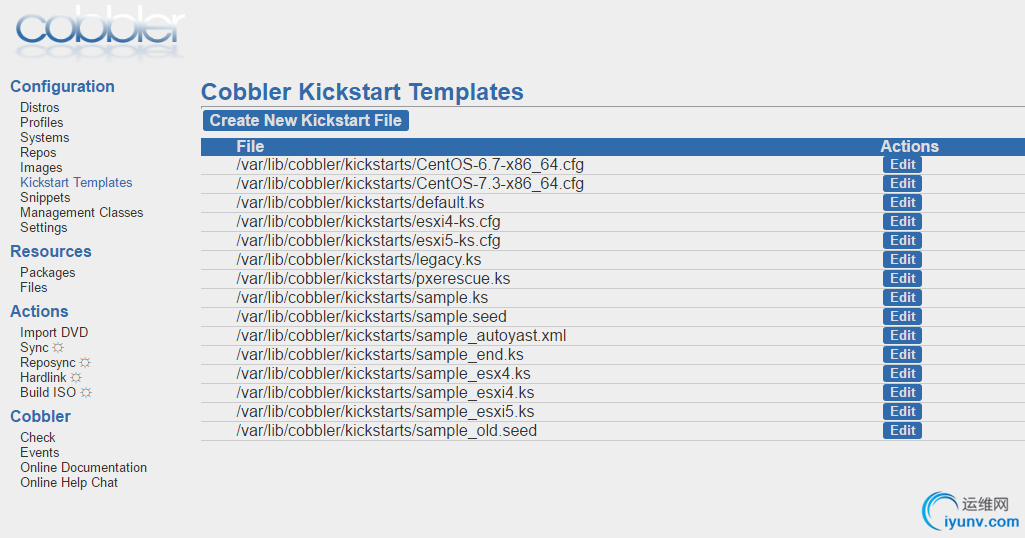Edit the default.ks template
1025x538 pixels.
click(x=902, y=202)
